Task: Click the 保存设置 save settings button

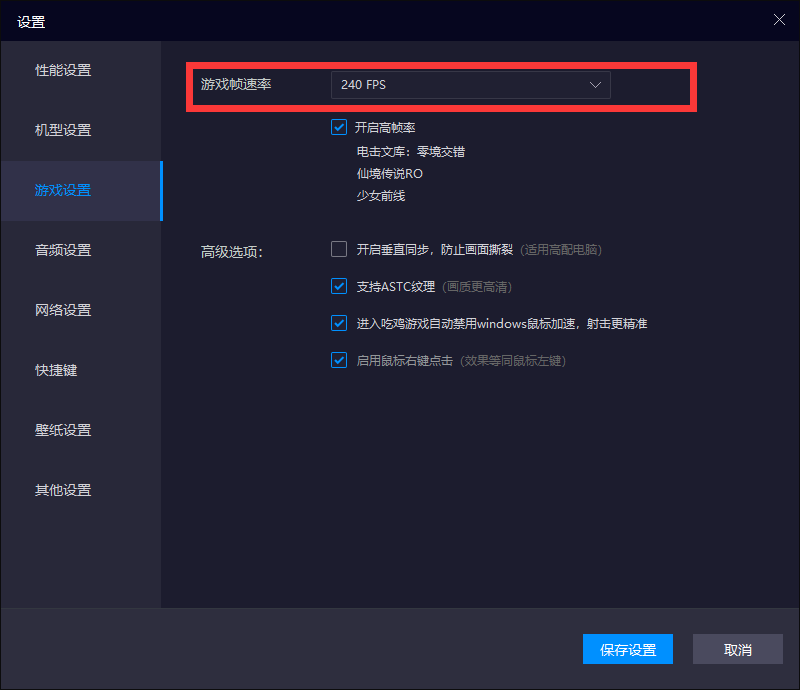Action: click(x=628, y=649)
